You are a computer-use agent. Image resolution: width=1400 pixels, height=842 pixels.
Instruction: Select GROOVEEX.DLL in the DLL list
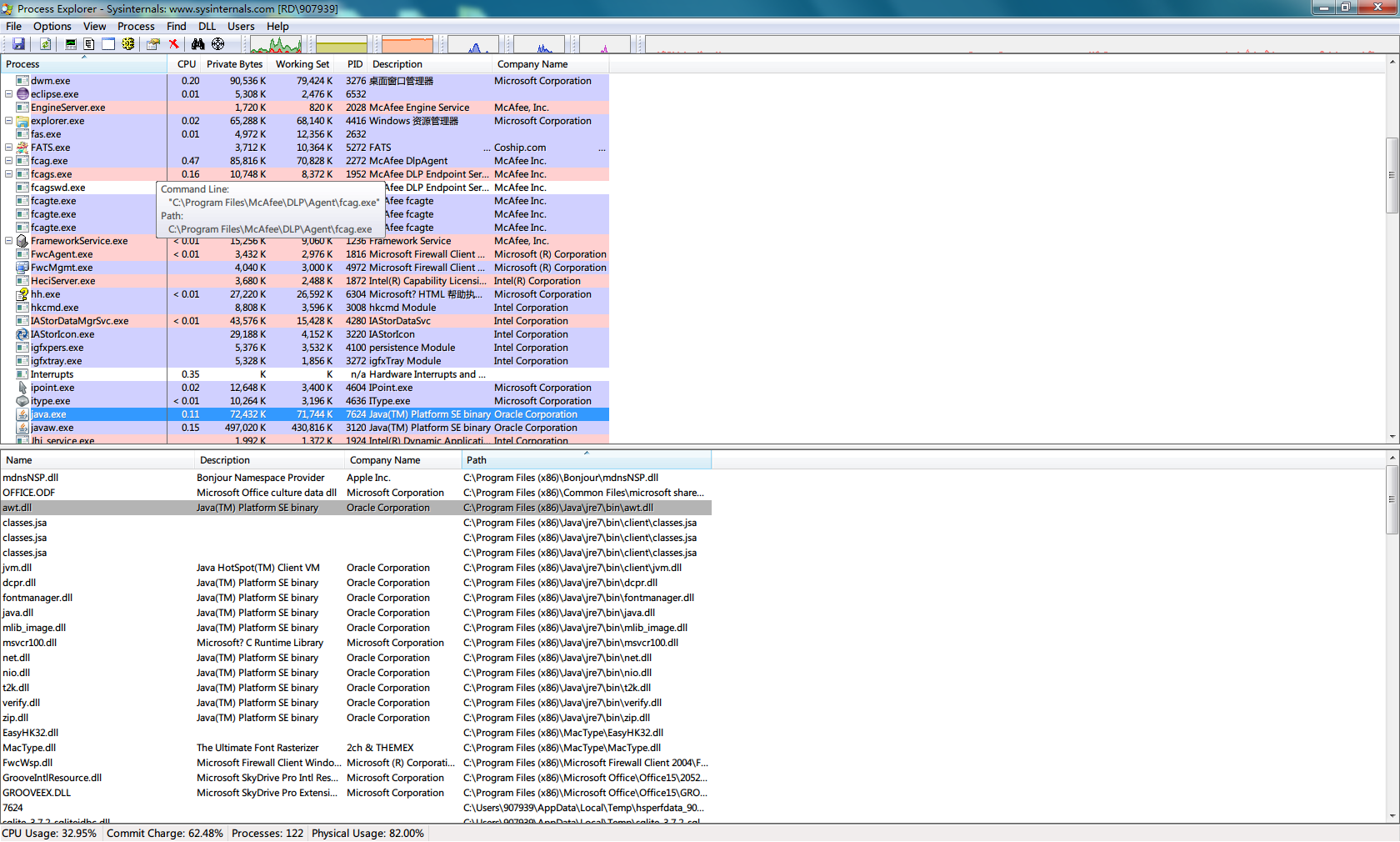(356, 793)
